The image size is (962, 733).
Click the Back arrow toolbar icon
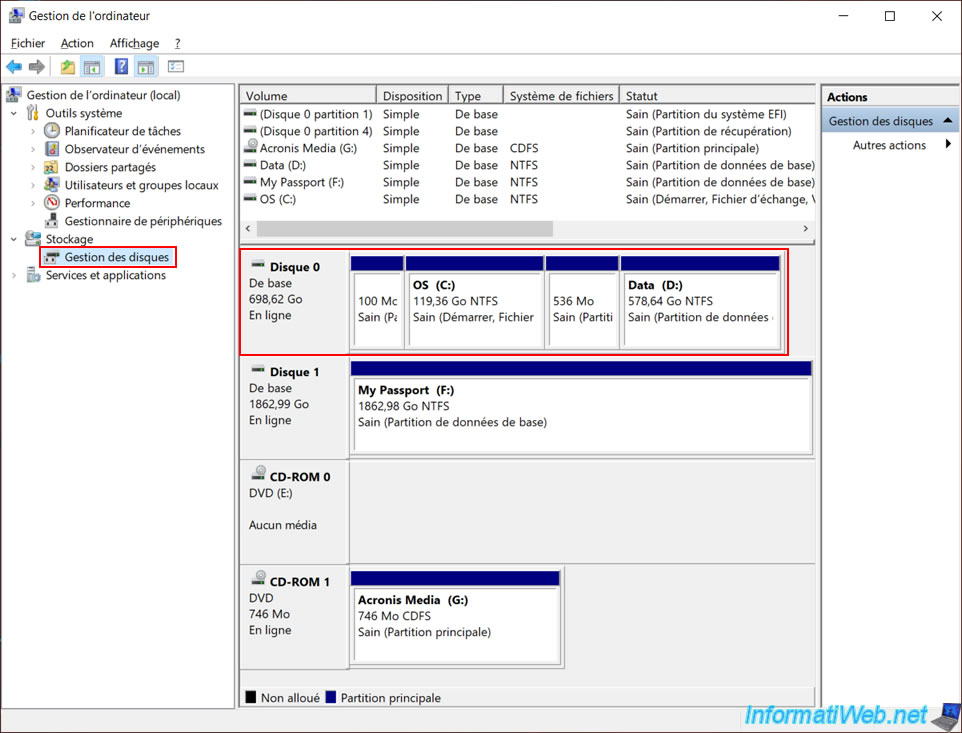14,66
